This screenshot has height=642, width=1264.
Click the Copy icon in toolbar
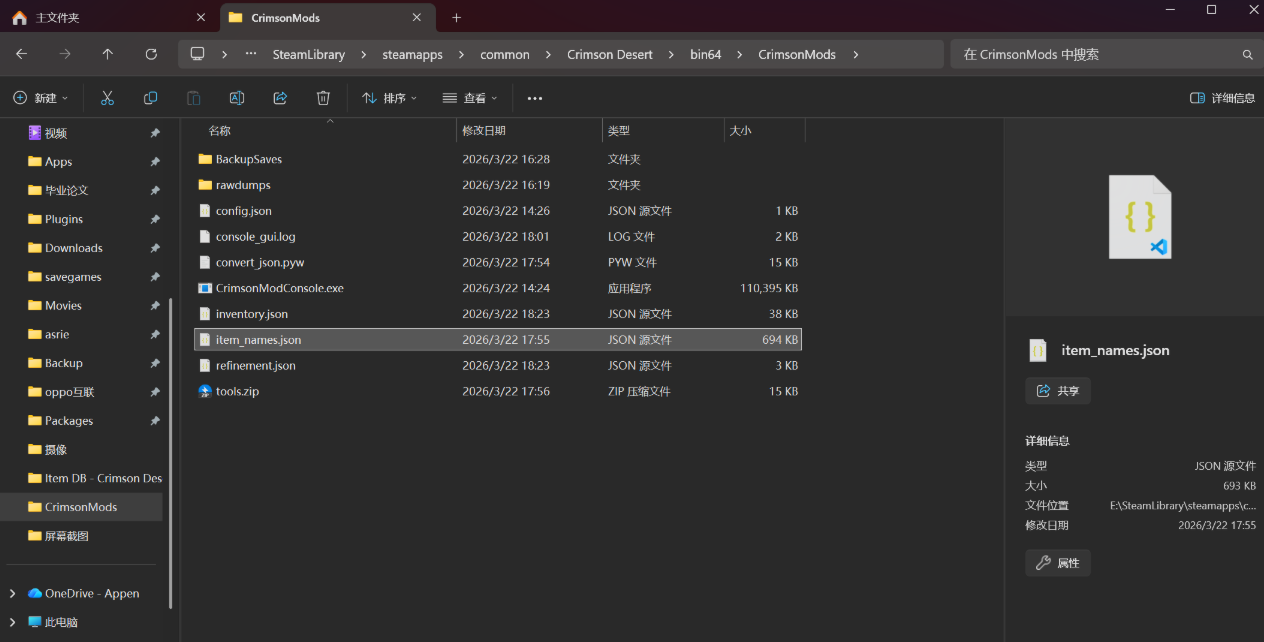coord(150,98)
